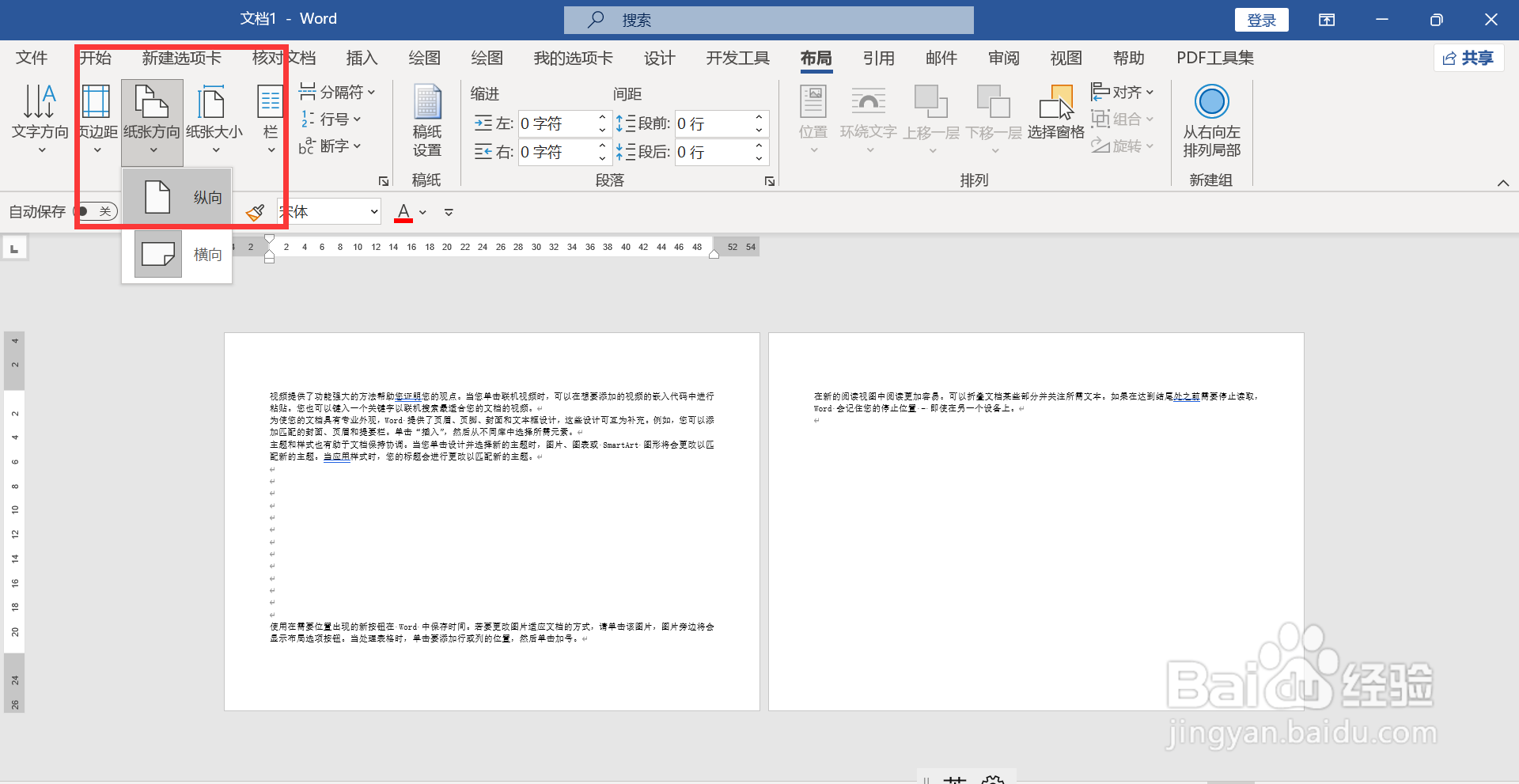Viewport: 1519px width, 784px height.
Task: Switch to Review (审阅) tab
Action: 1003,58
